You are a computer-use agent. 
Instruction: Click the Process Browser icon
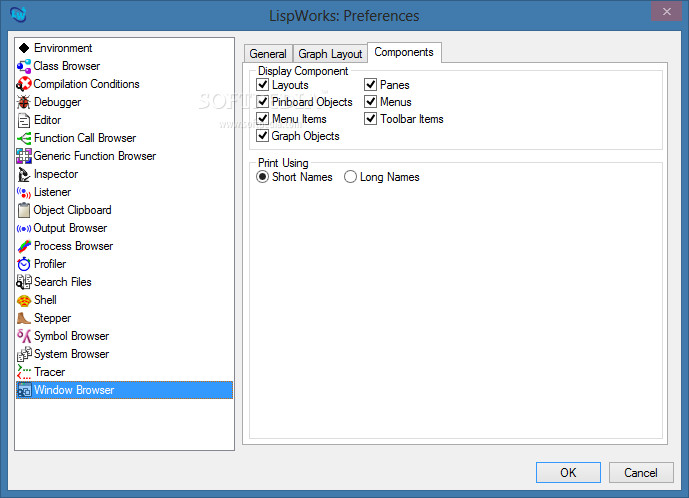(24, 246)
